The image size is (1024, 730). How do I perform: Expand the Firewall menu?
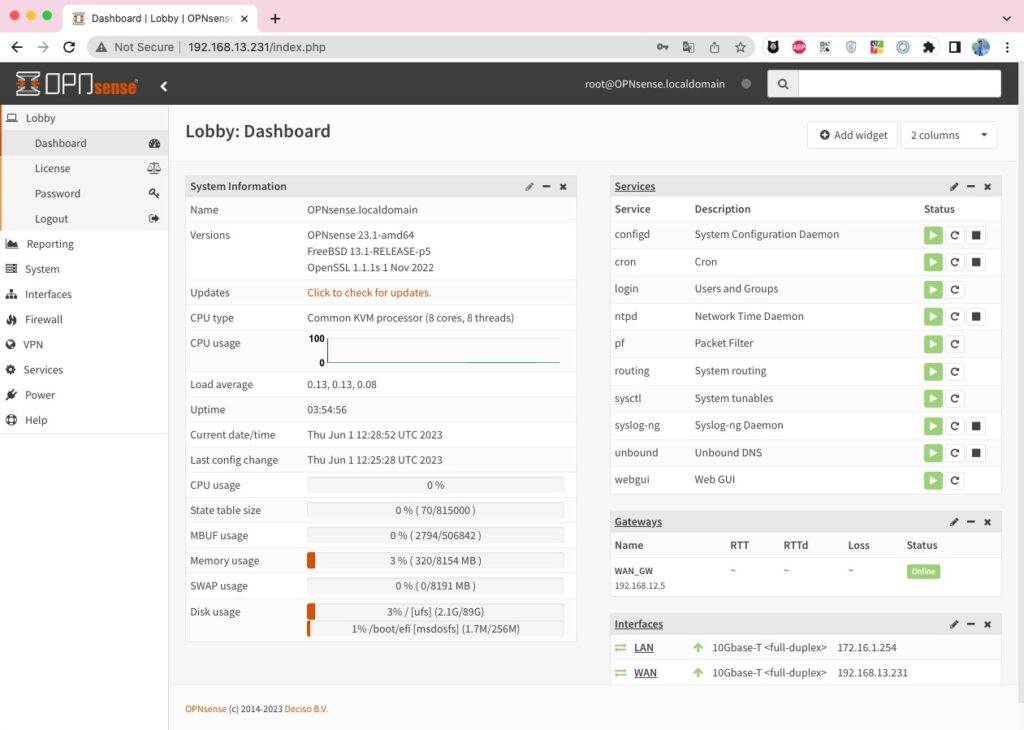coord(84,319)
